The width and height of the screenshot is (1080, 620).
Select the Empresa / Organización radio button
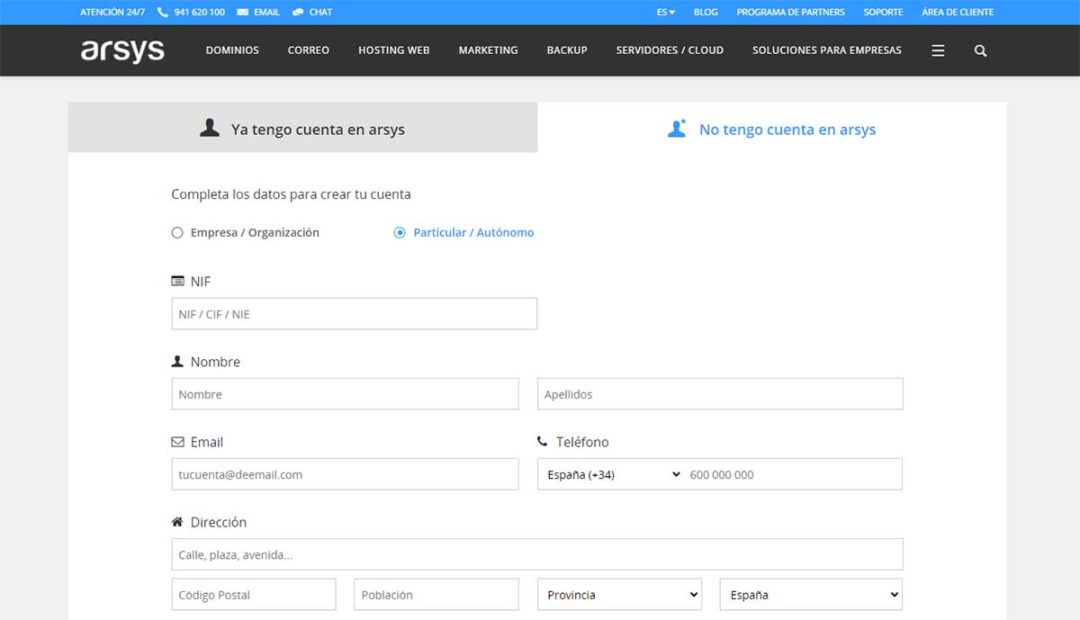(177, 232)
